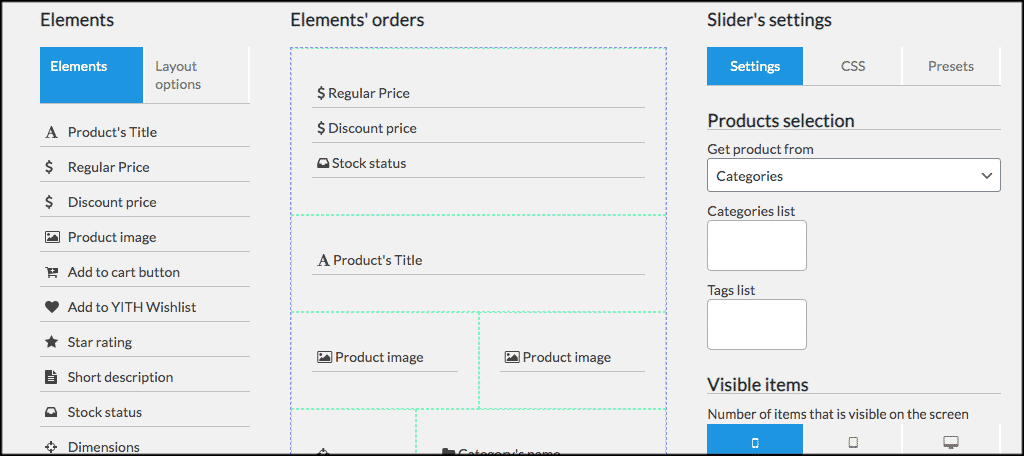The height and width of the screenshot is (456, 1024).
Task: Select mobile phone visible items view
Action: [x=755, y=440]
